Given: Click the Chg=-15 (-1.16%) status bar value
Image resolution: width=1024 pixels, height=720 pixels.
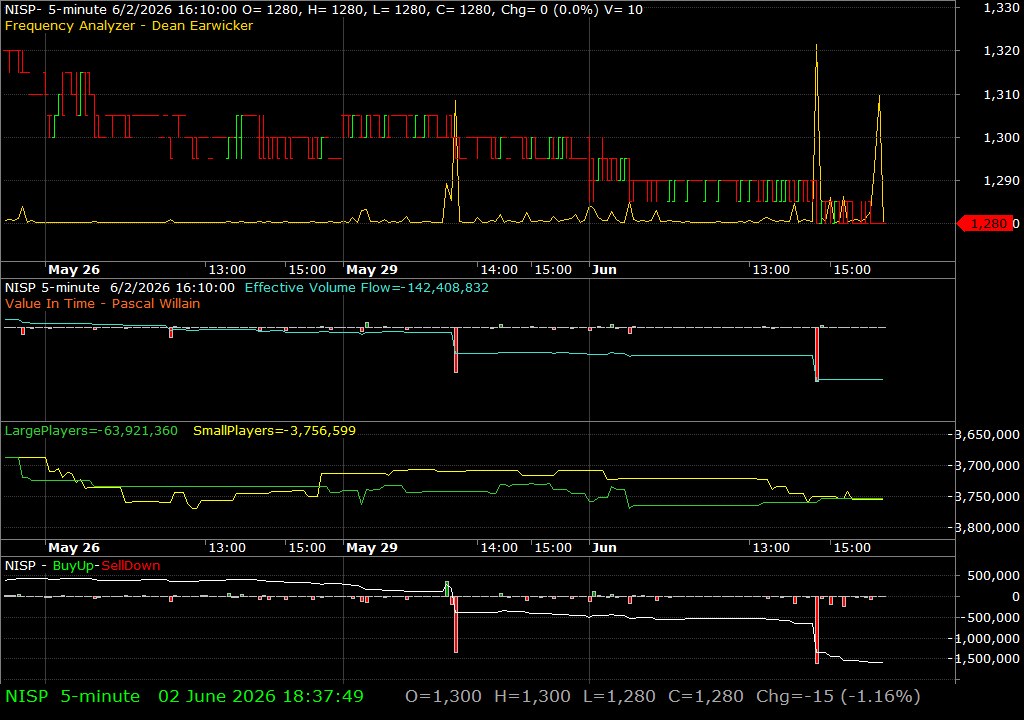Looking at the screenshot, I should [838, 696].
